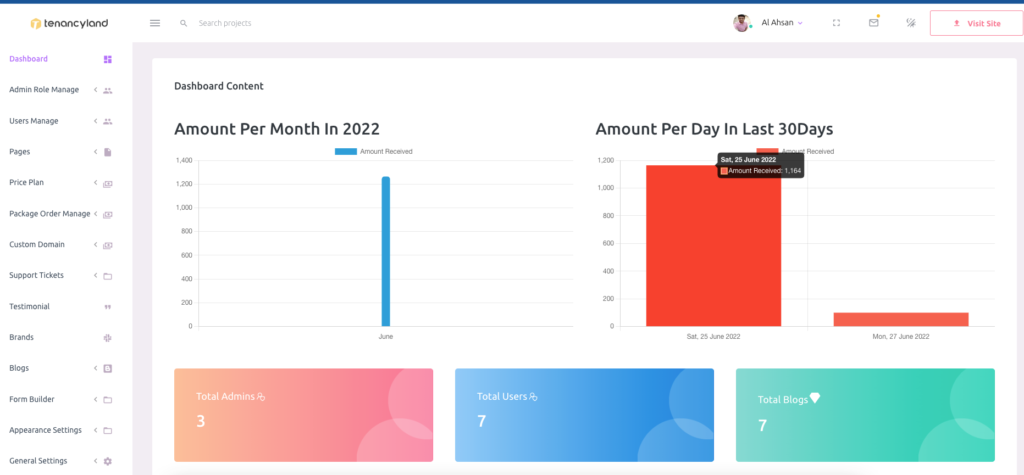Click the Dashboard grid icon
This screenshot has width=1024, height=475.
[108, 59]
